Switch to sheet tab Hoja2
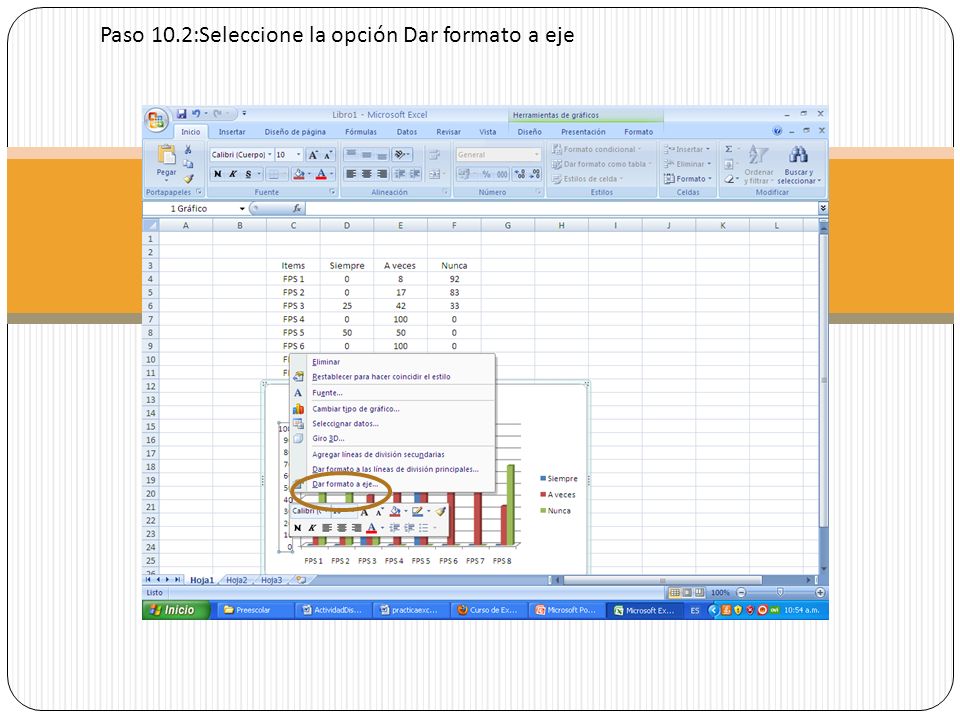The width and height of the screenshot is (960, 720). pyautogui.click(x=236, y=580)
